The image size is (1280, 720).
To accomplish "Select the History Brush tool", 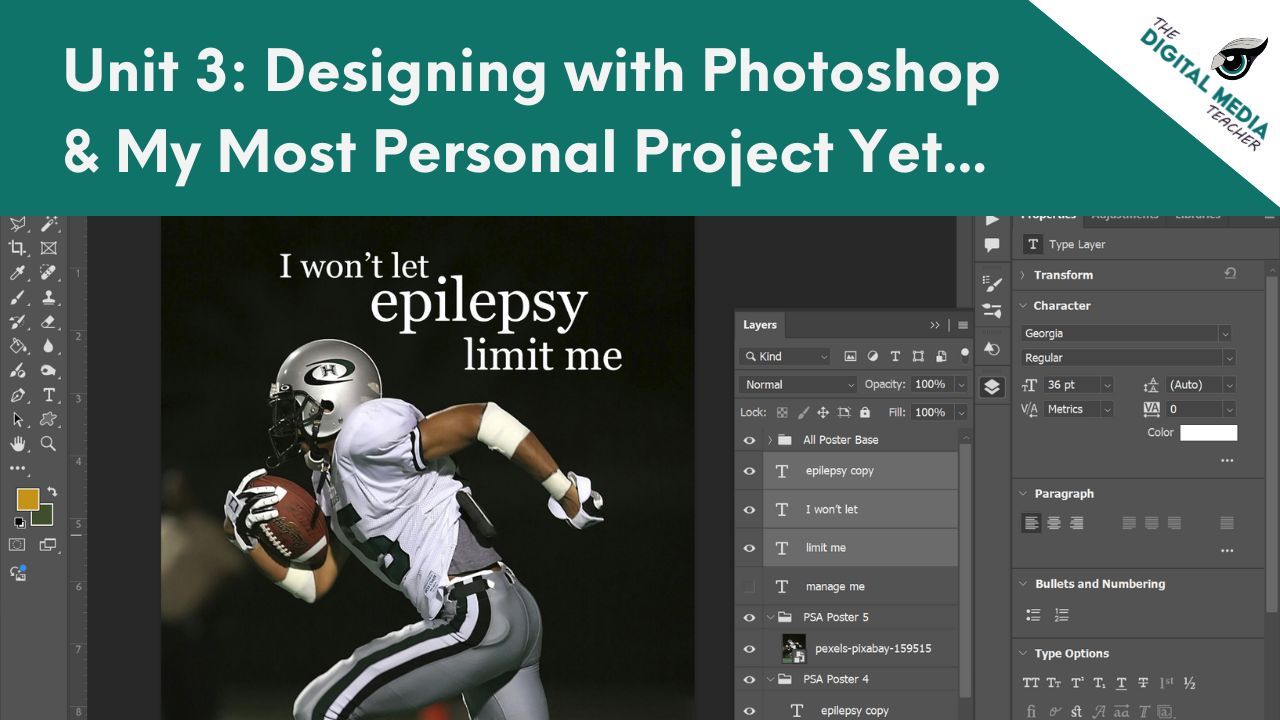I will [x=18, y=321].
